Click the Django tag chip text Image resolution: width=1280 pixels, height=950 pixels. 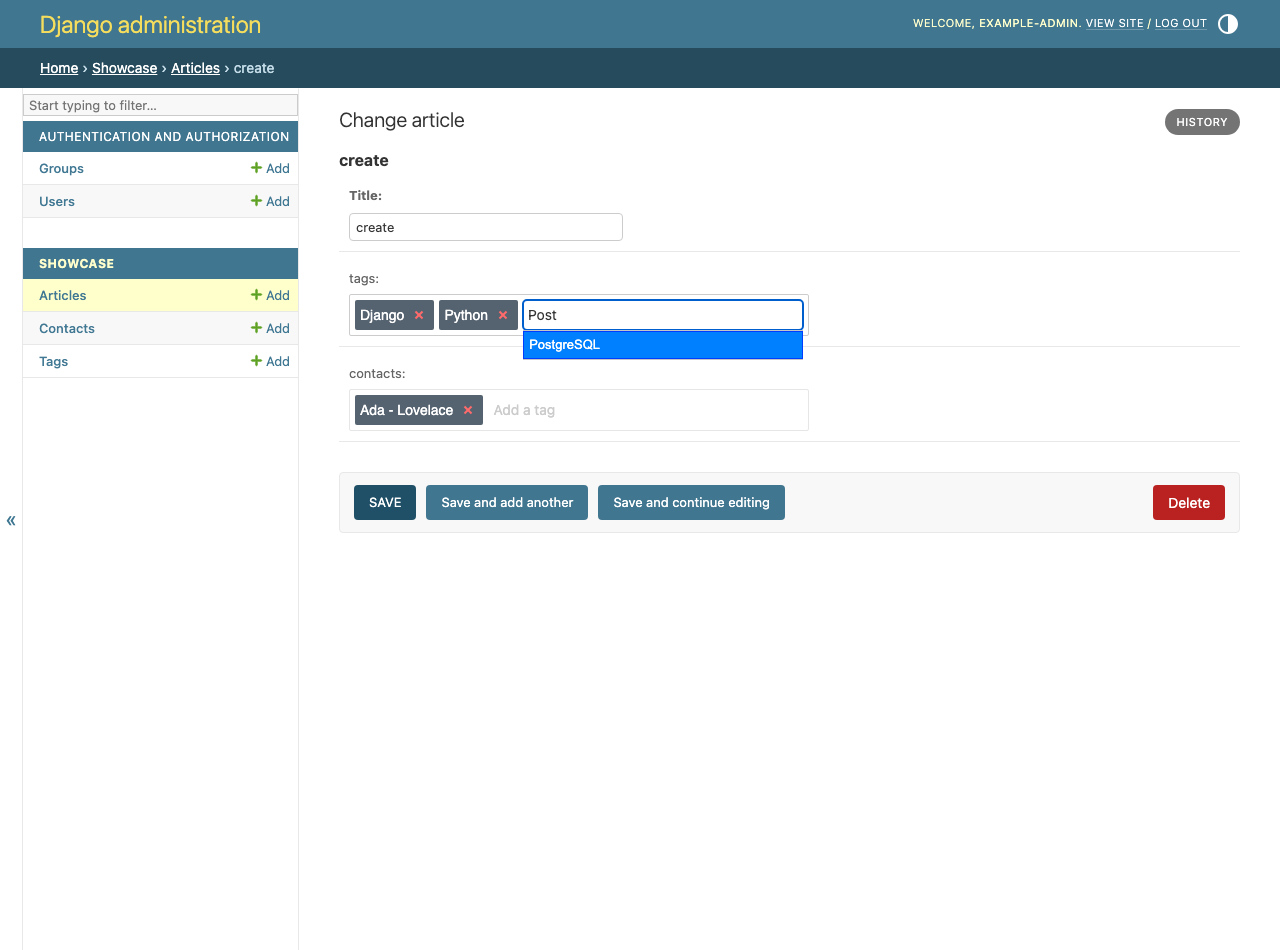[382, 315]
